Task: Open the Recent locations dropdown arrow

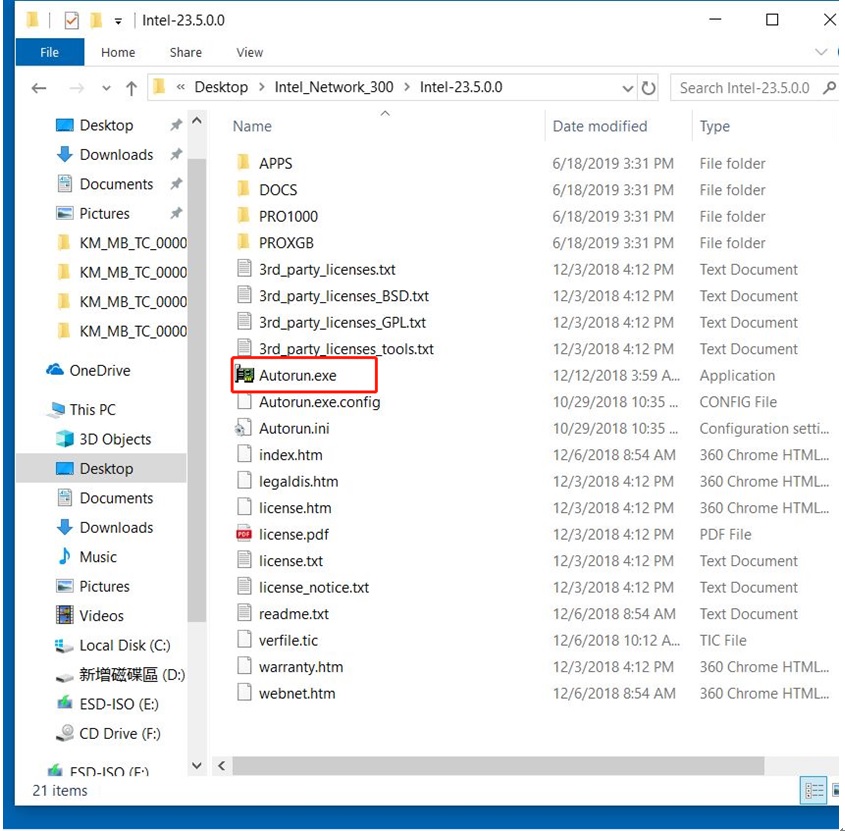Action: click(106, 88)
